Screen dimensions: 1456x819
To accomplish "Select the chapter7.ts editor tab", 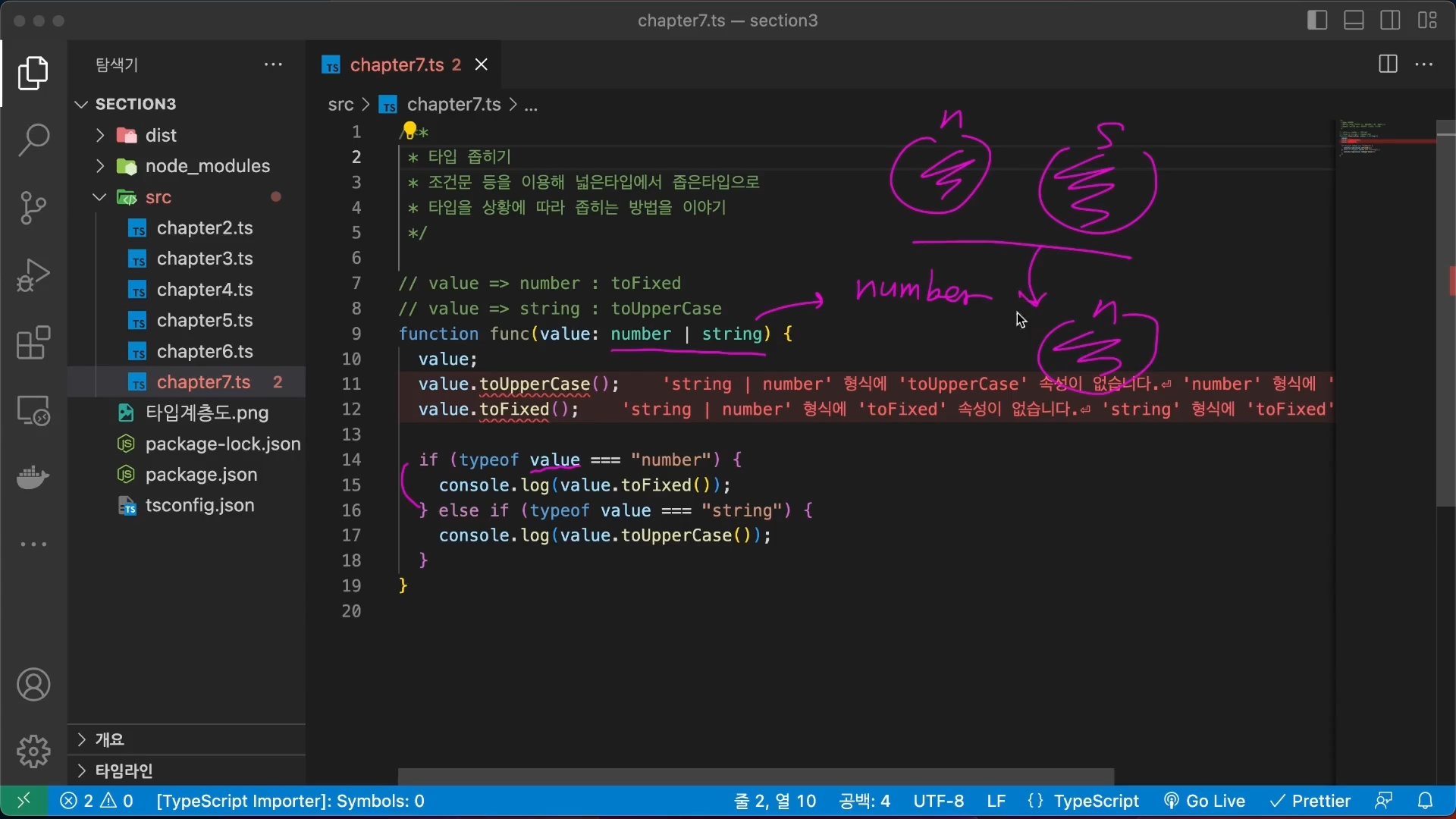I will 397,65.
